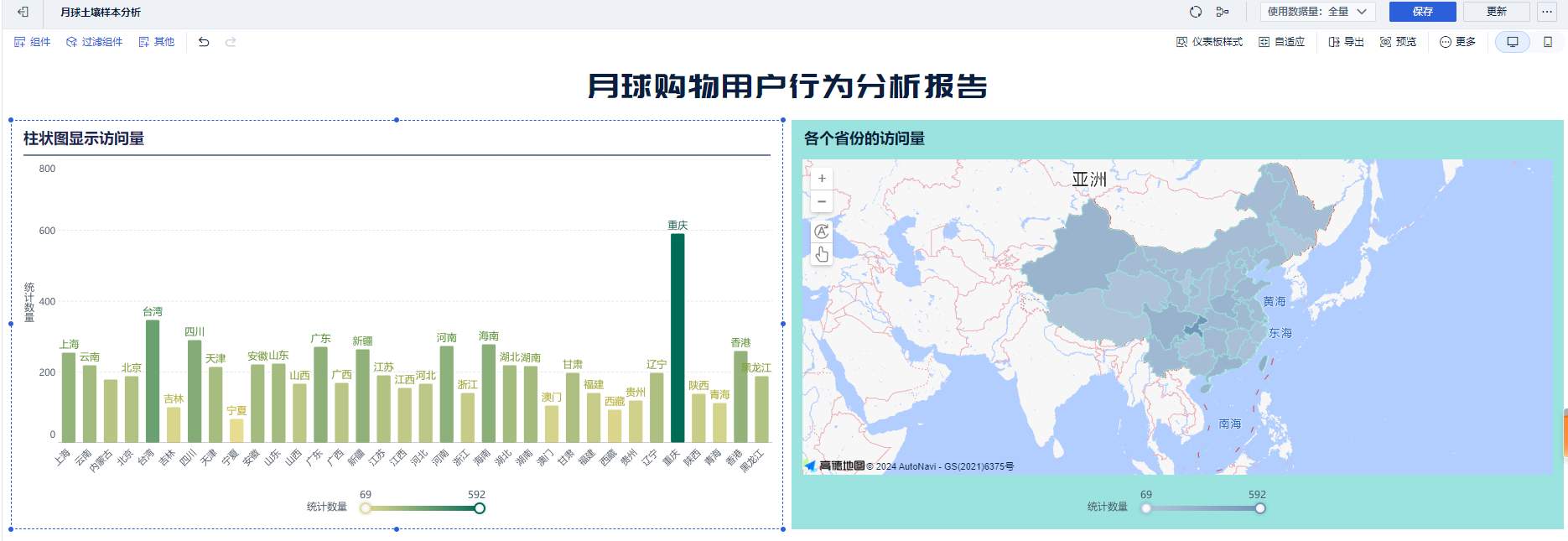Click the refresh data icon
Image resolution: width=1568 pixels, height=541 pixels.
pos(1196,12)
